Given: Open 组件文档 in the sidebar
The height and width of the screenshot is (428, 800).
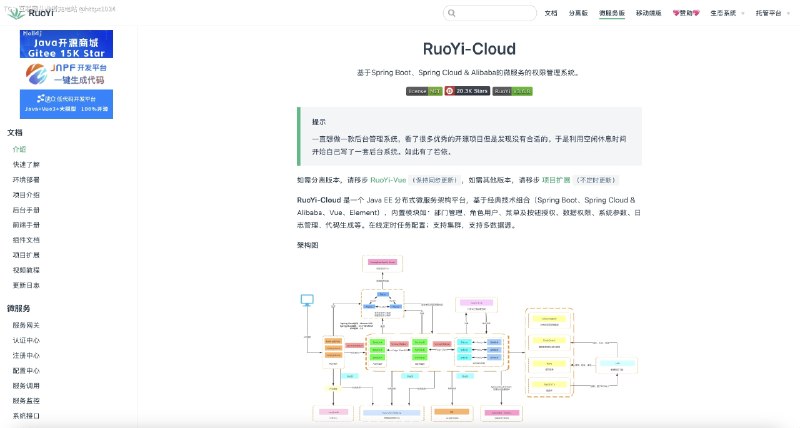Looking at the screenshot, I should [26, 240].
